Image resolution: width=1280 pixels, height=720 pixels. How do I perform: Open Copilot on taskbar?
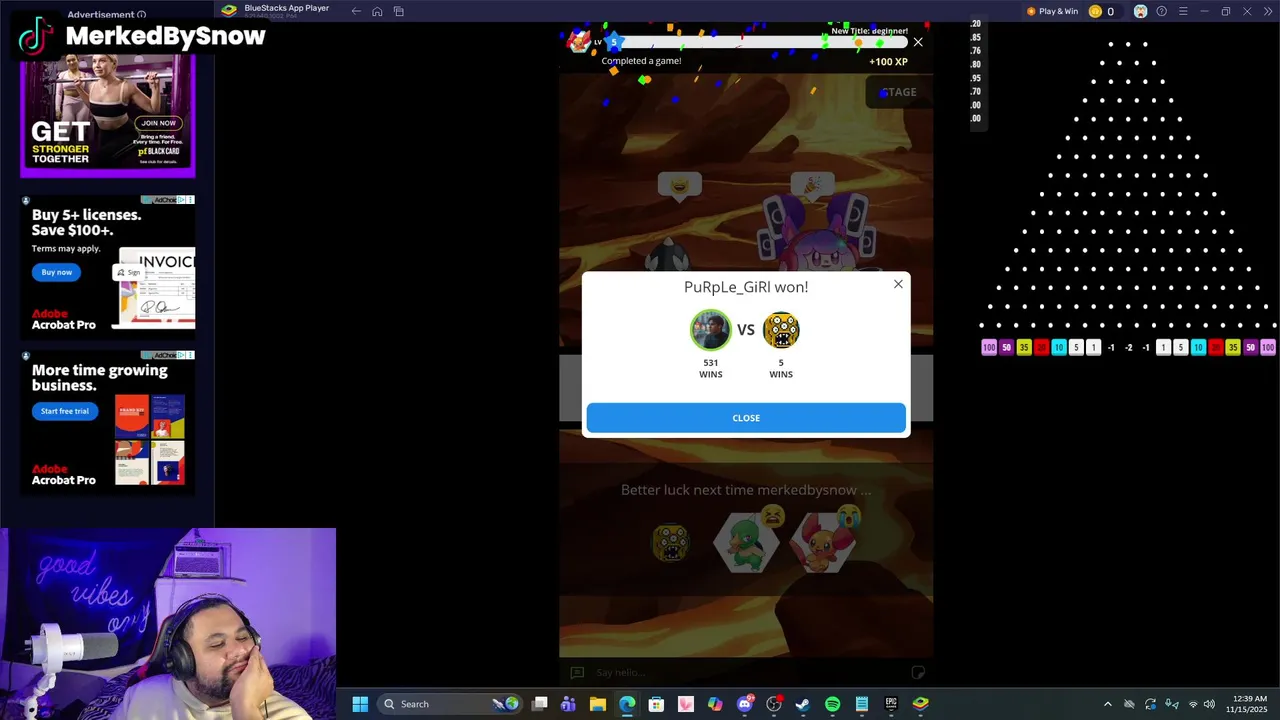[715, 704]
